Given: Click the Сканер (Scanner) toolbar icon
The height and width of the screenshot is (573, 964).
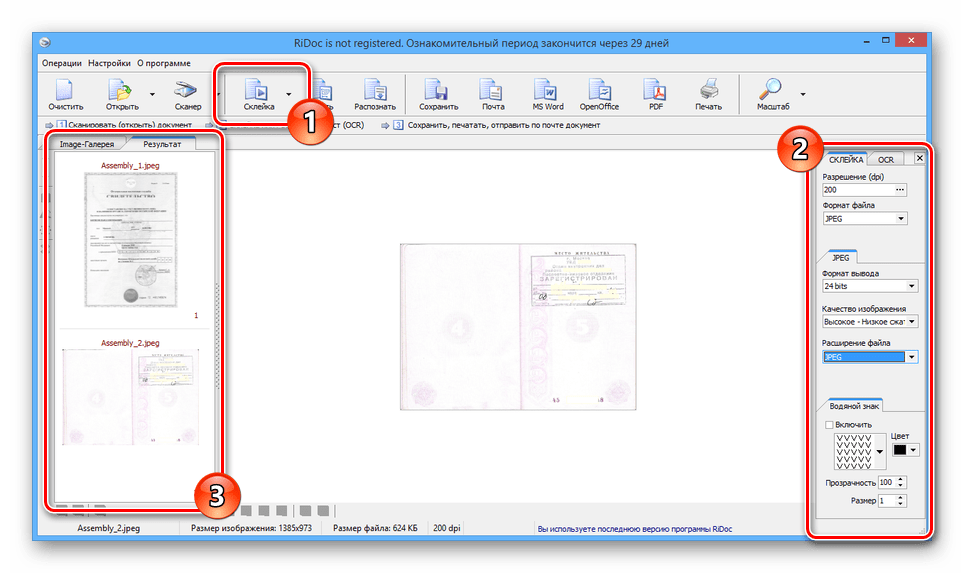Looking at the screenshot, I should pyautogui.click(x=188, y=94).
